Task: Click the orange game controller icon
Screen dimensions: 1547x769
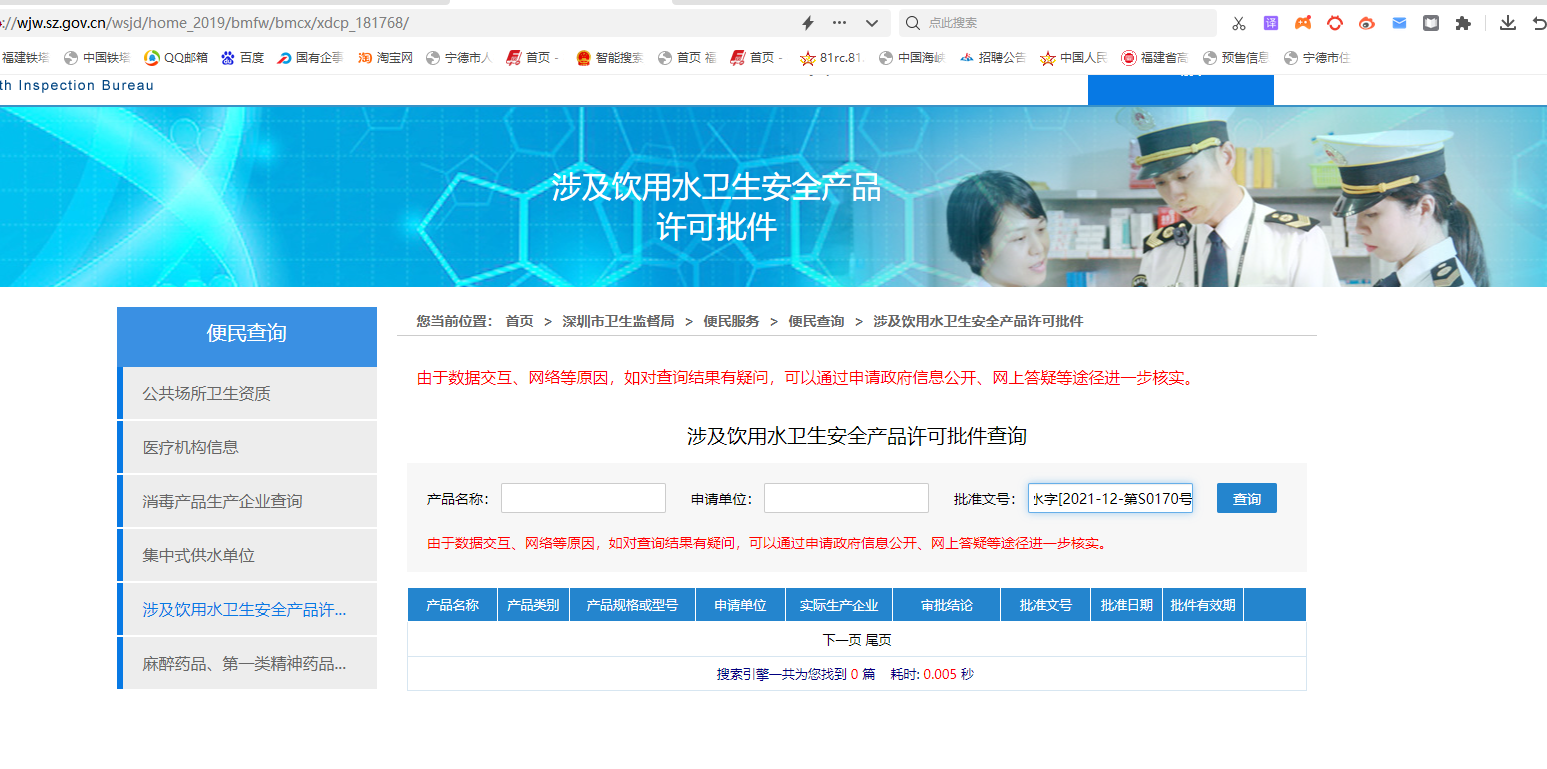Action: pos(1303,23)
